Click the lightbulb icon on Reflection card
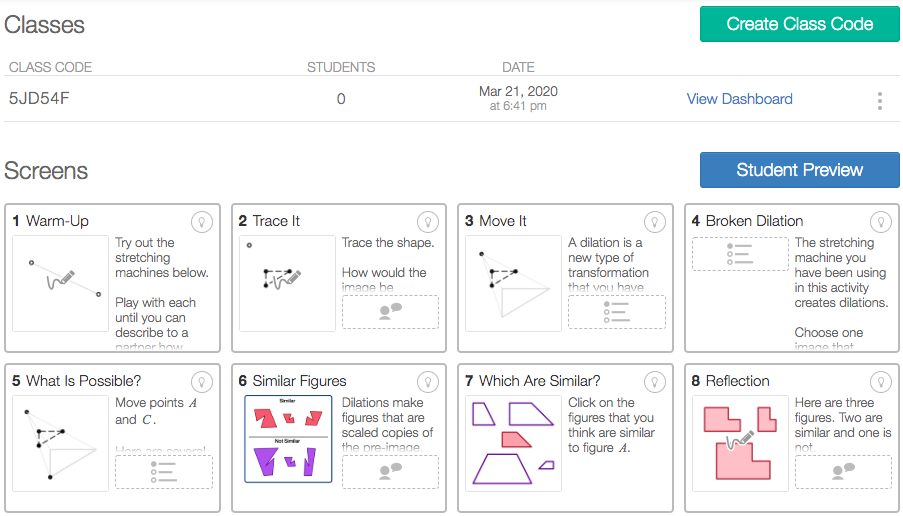This screenshot has width=903, height=516. [881, 382]
